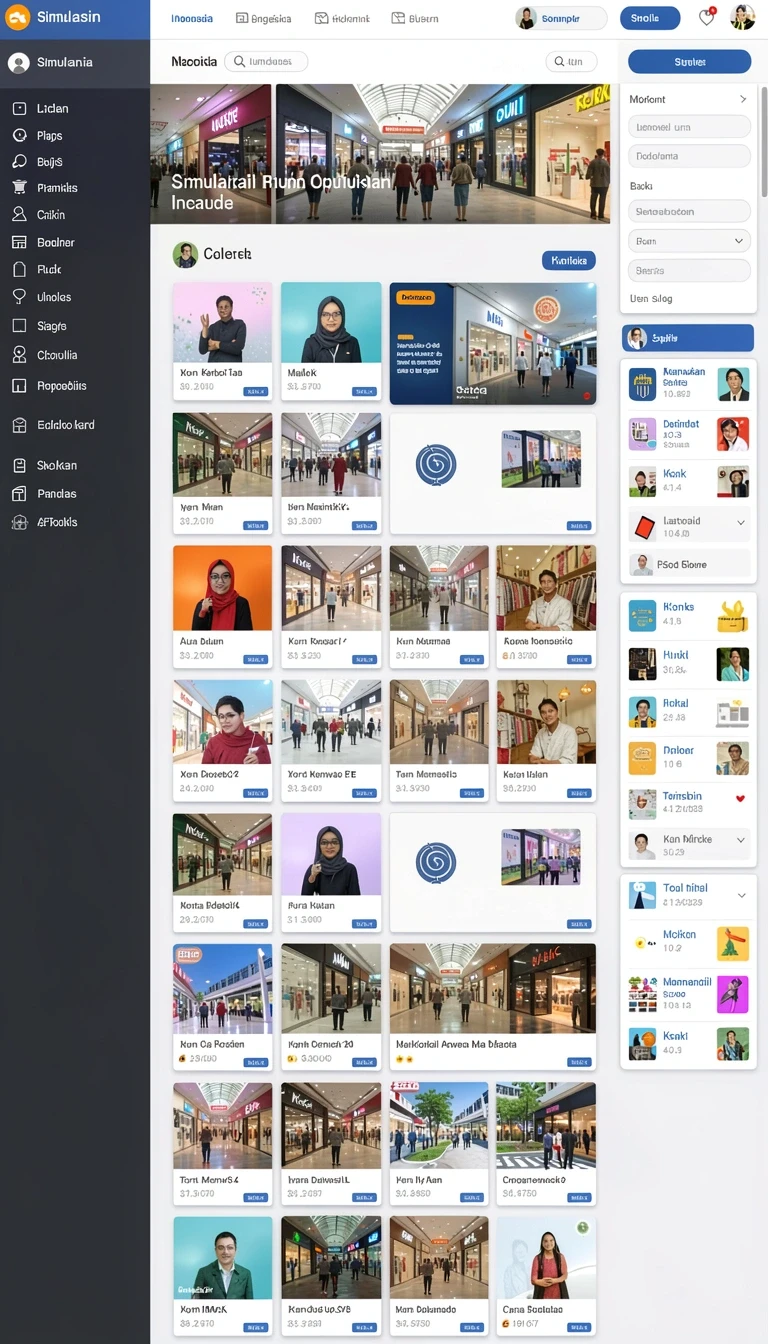Image resolution: width=768 pixels, height=1344 pixels.
Task: Click the Snolle button in header
Action: 650,18
